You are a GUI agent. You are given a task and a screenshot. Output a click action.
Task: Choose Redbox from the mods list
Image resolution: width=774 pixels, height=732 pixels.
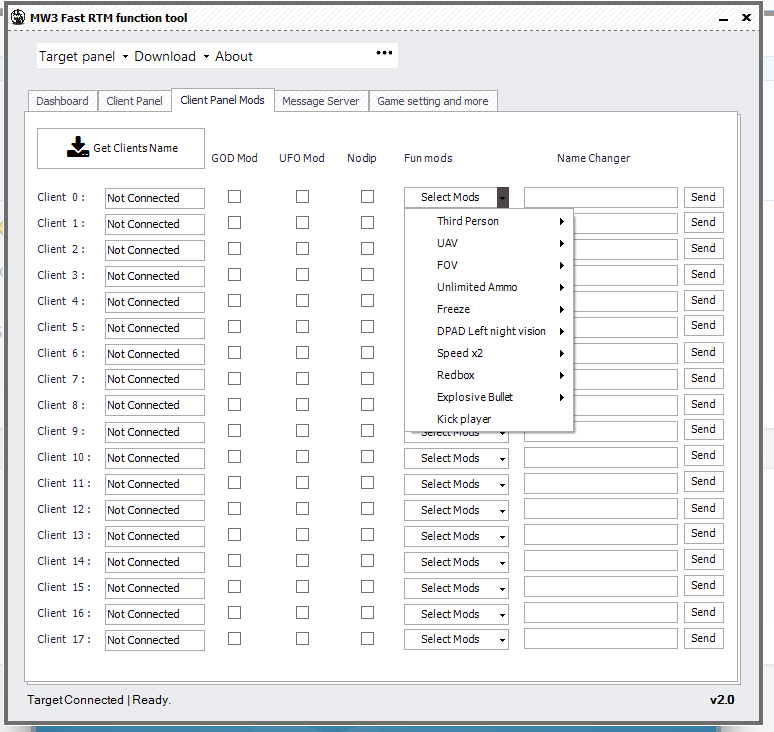tap(489, 375)
